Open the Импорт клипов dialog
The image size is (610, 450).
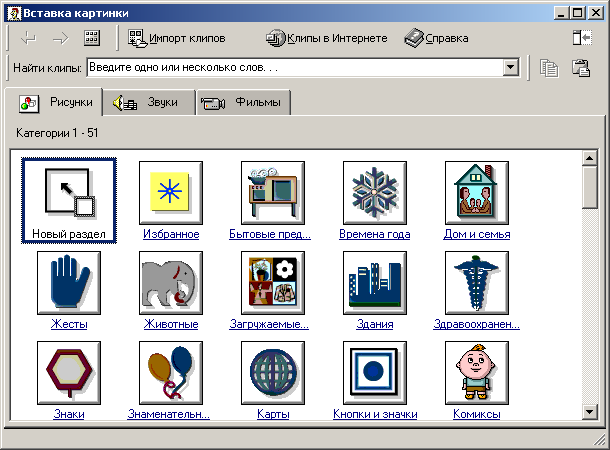(177, 38)
